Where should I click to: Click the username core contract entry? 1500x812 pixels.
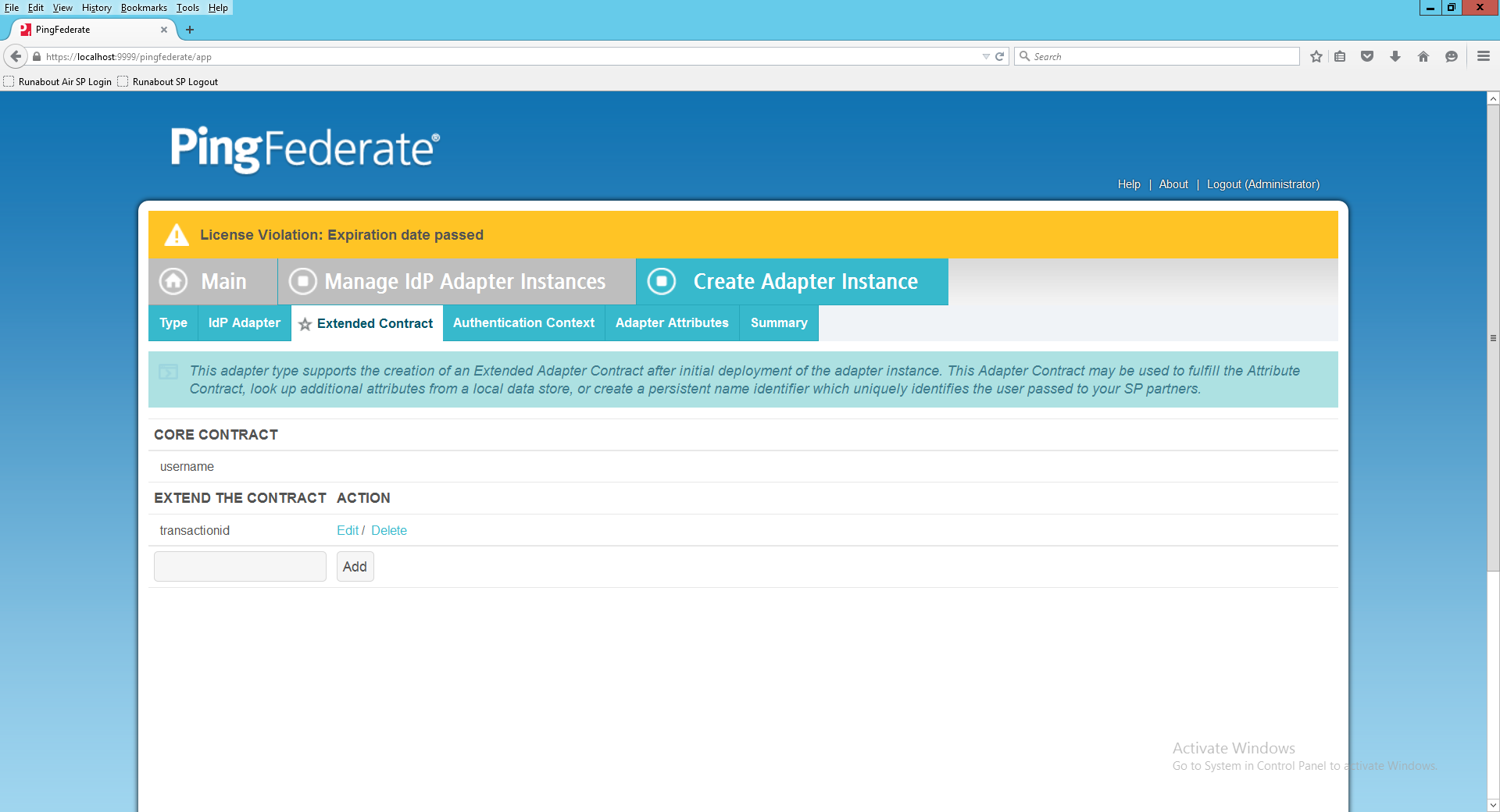[187, 467]
